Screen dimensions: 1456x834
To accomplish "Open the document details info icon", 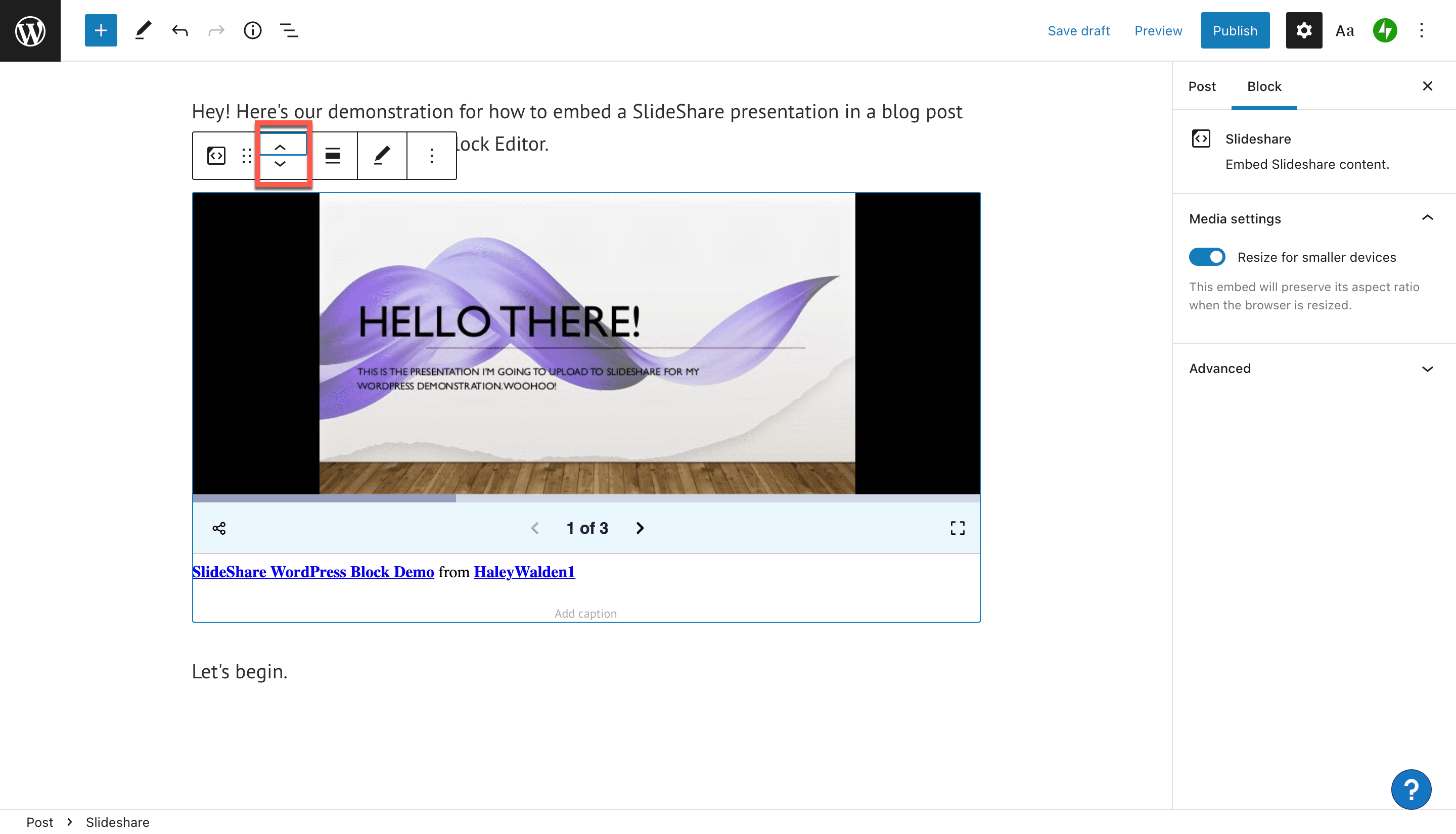I will point(252,30).
